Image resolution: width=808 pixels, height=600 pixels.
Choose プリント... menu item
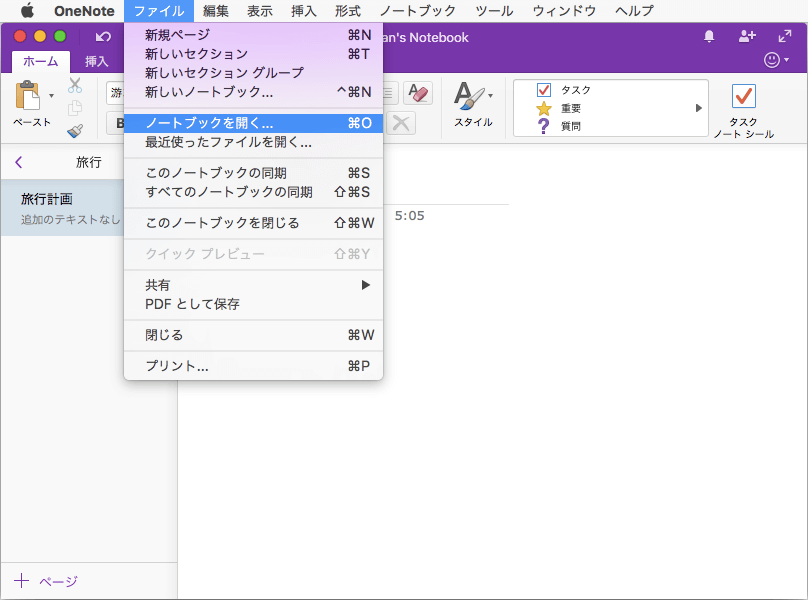(254, 366)
